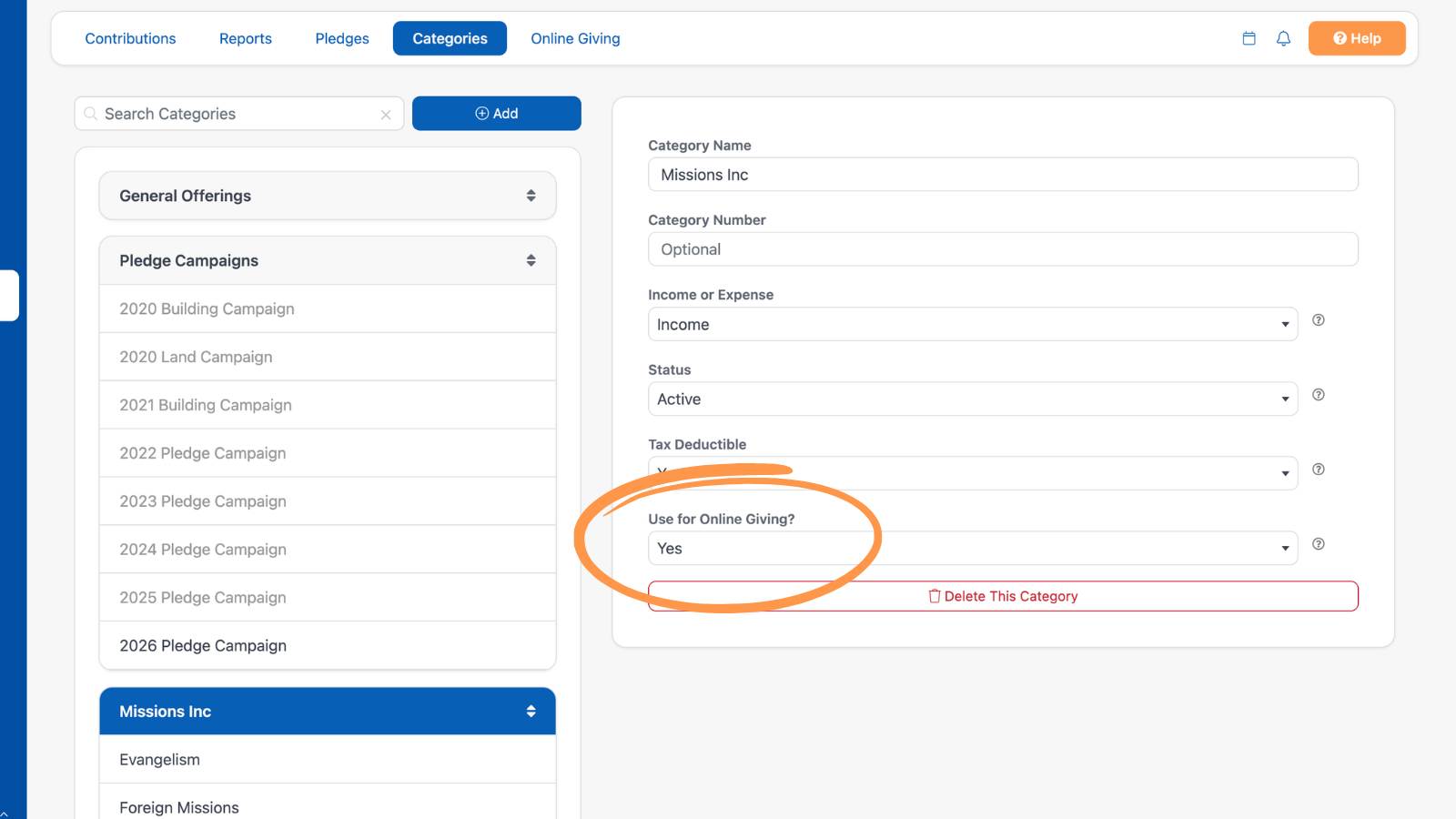Switch to the Contributions tab
The width and height of the screenshot is (1456, 819).
click(x=130, y=38)
